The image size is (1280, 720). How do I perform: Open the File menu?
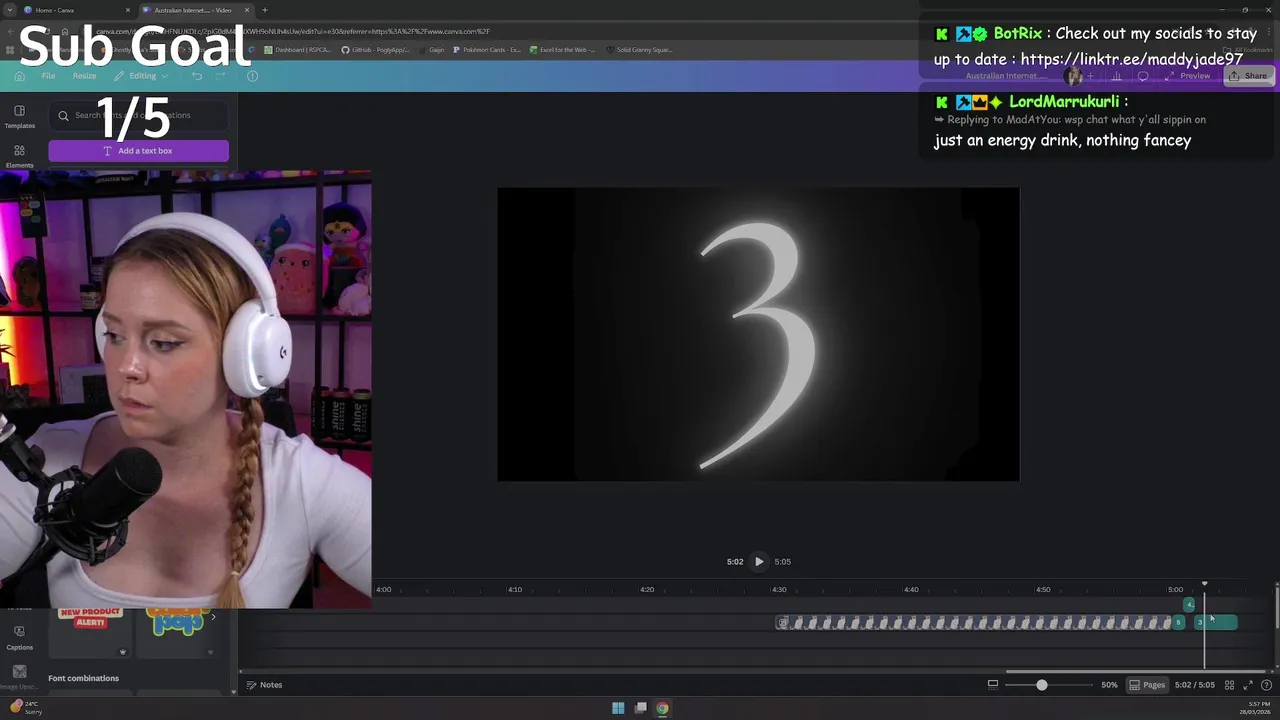[x=48, y=76]
